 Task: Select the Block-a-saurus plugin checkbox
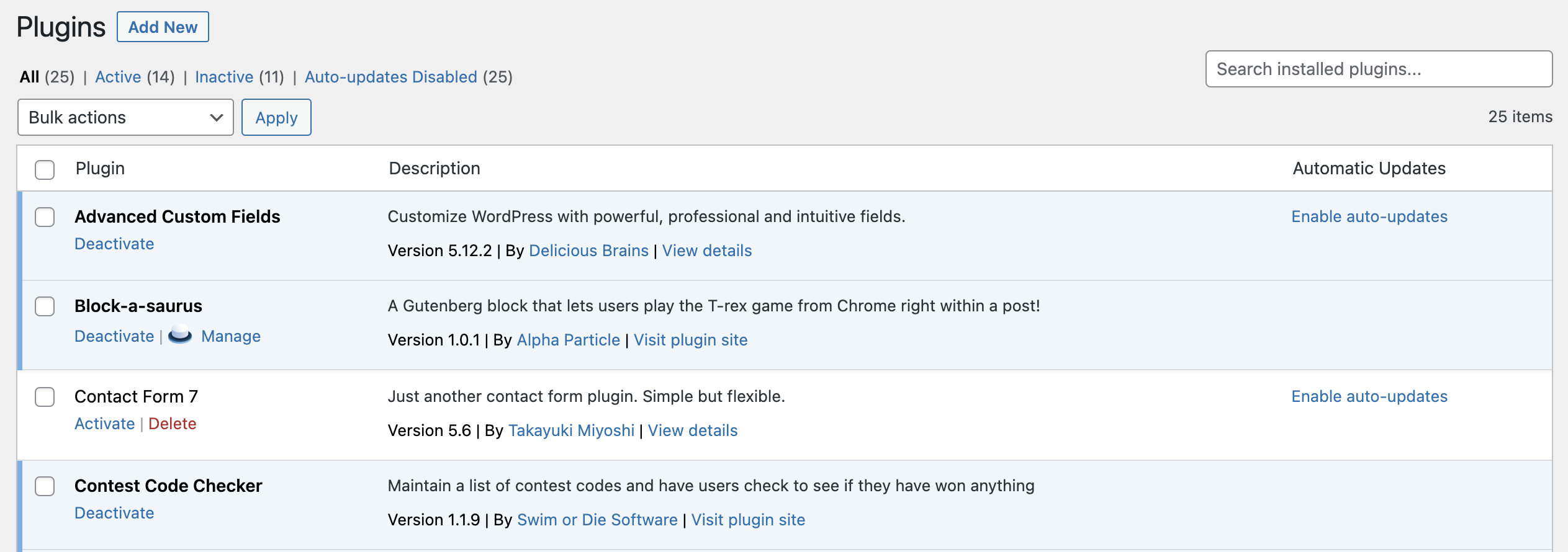pos(45,306)
